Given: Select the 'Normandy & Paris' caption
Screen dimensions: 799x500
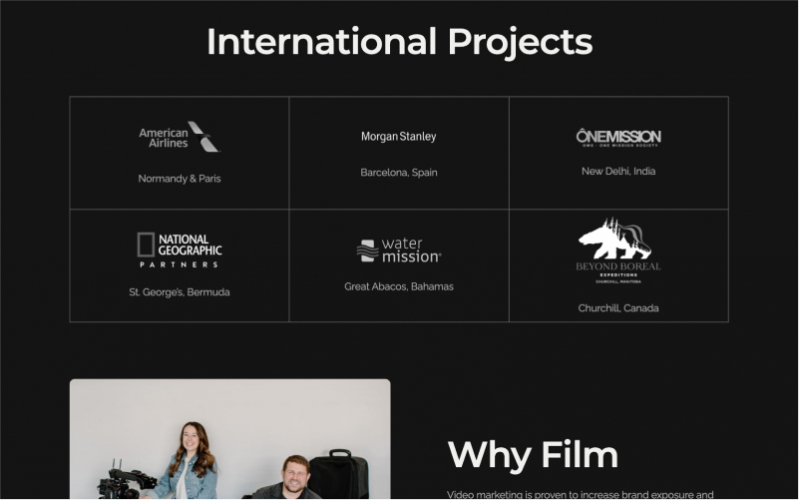Looking at the screenshot, I should (179, 179).
